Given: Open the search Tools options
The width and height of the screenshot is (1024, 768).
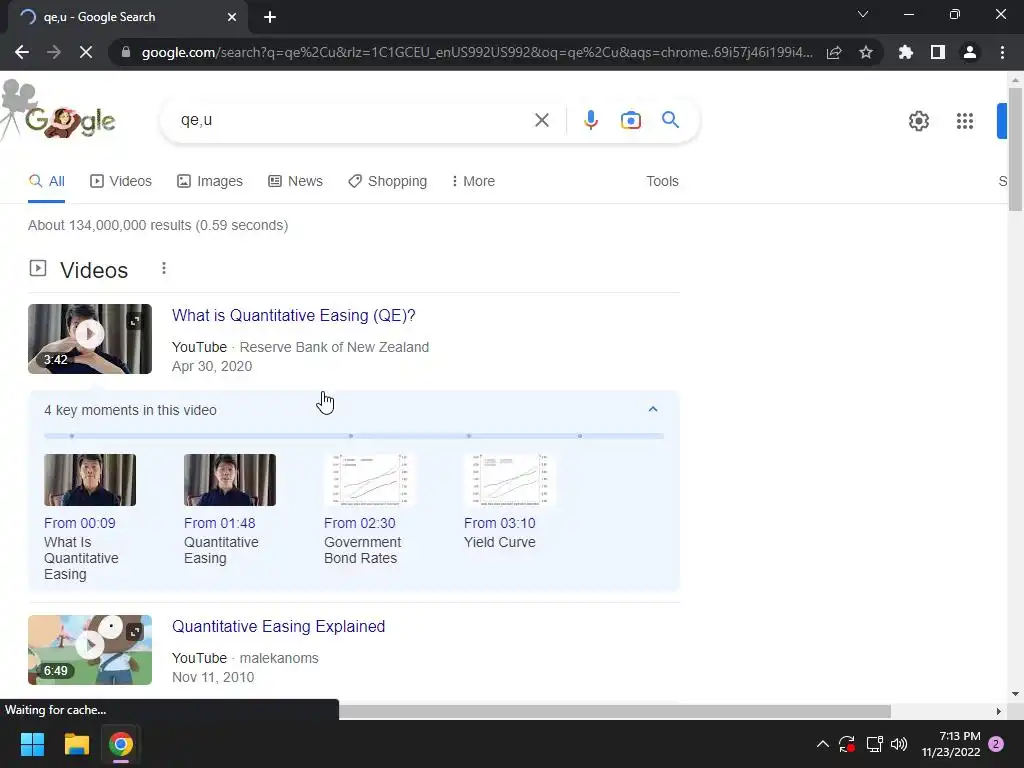Looking at the screenshot, I should 662,181.
